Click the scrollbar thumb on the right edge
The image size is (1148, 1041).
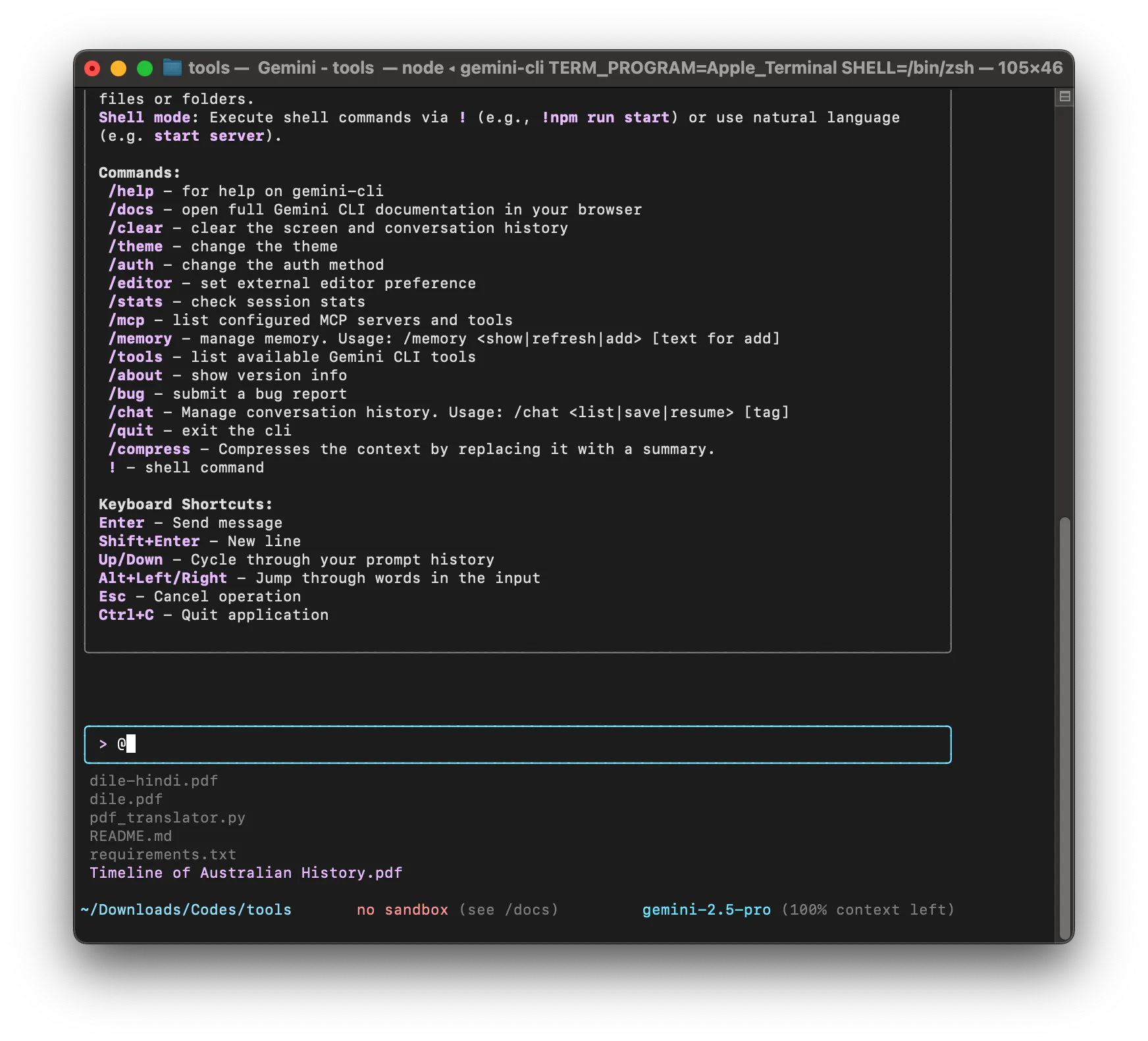coord(1065,730)
